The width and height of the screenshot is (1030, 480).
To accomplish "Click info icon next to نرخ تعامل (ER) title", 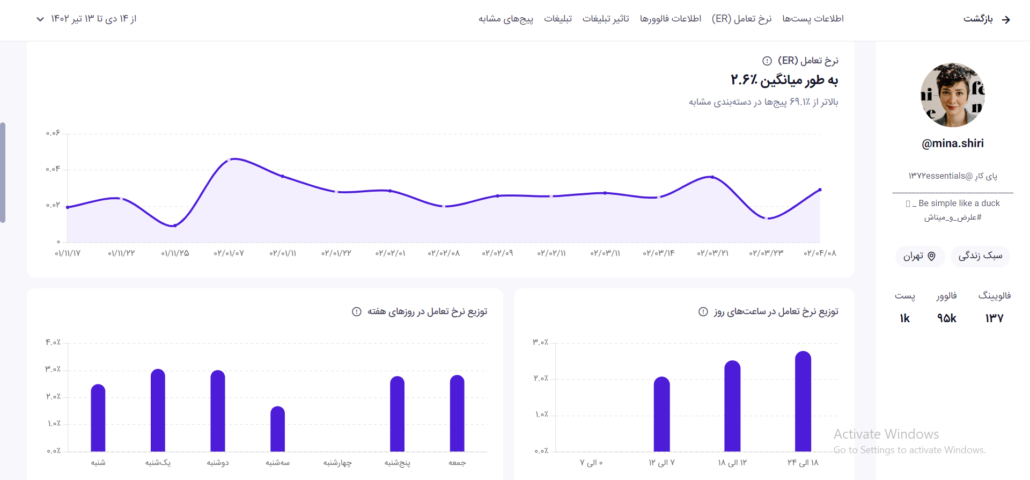I will pyautogui.click(x=767, y=60).
